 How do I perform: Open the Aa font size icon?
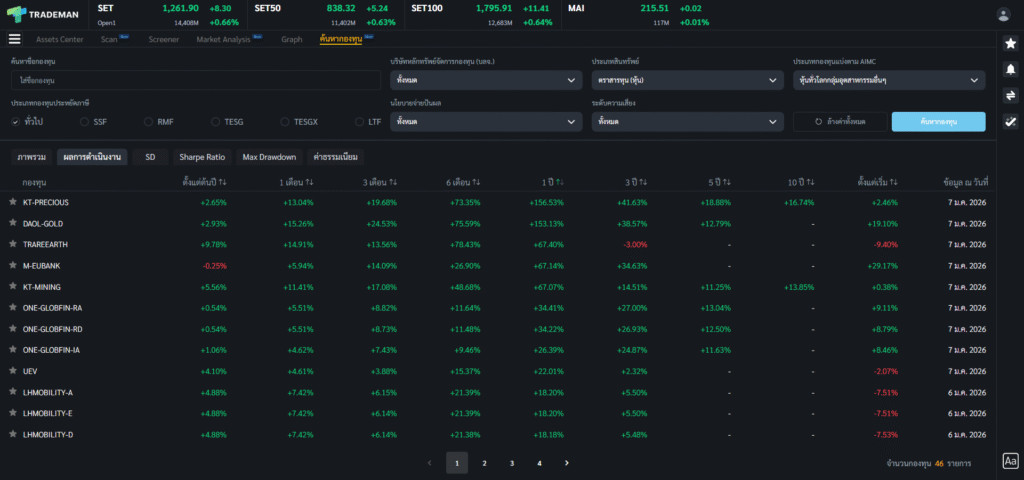(1010, 461)
